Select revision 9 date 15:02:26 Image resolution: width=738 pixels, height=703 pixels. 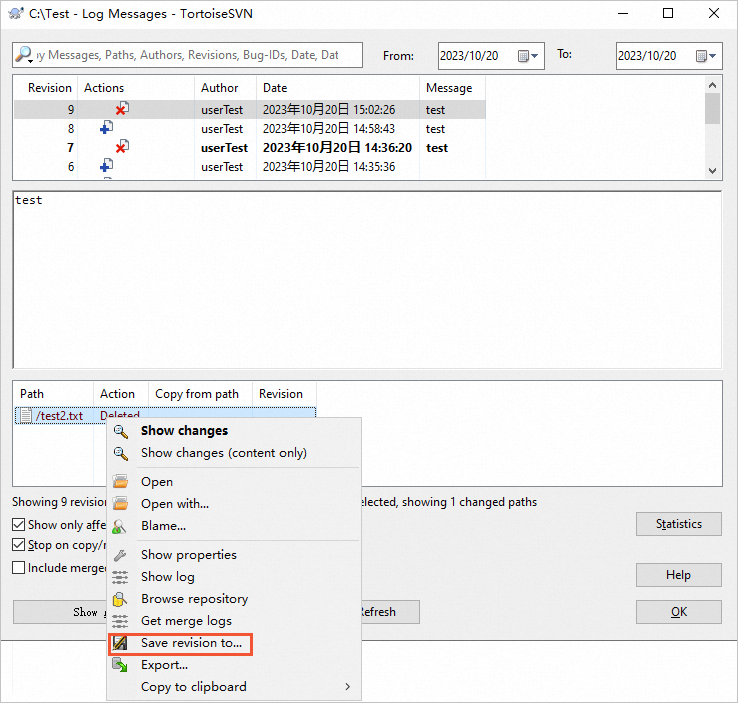[x=329, y=110]
